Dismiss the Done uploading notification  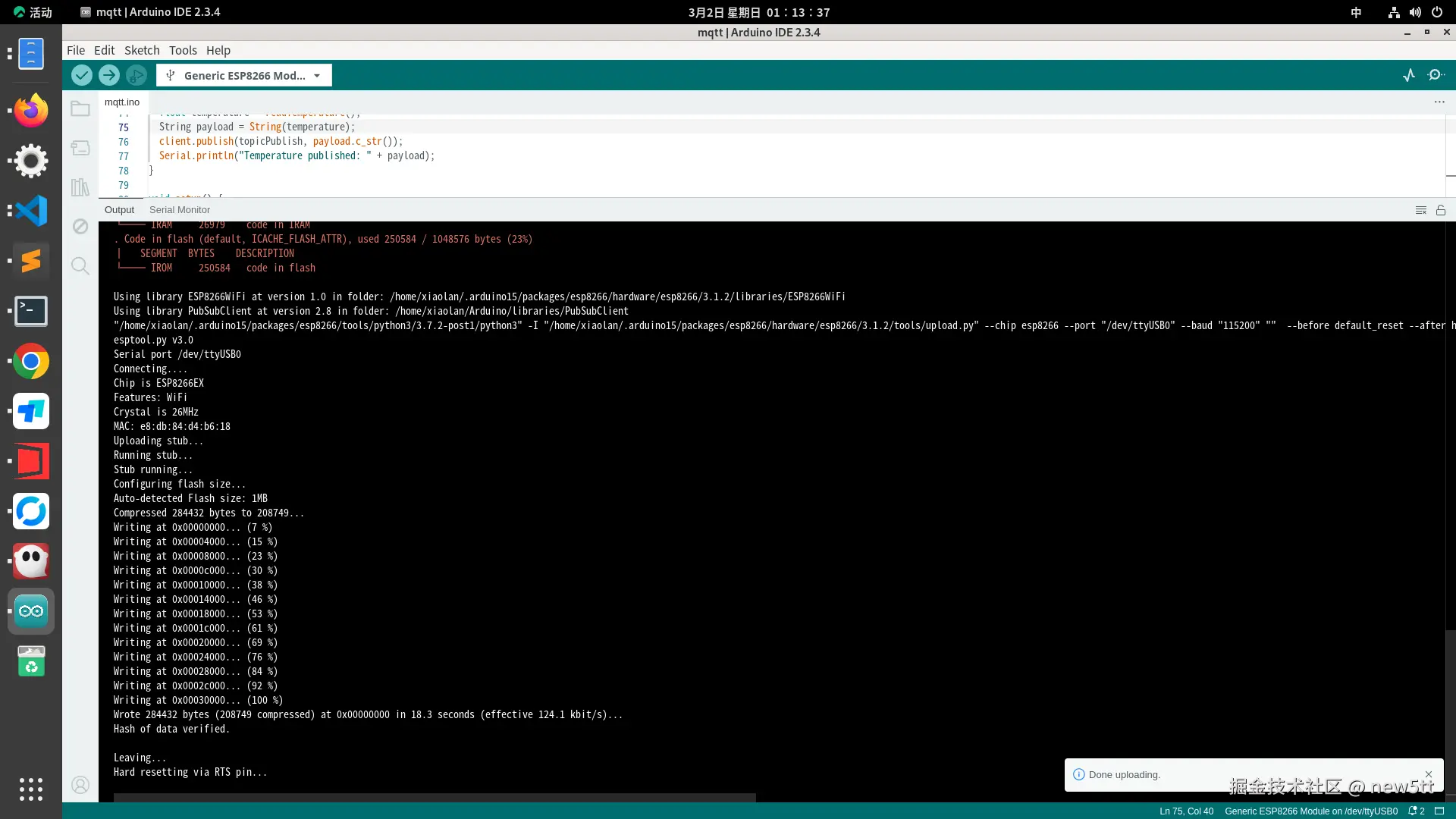pyautogui.click(x=1429, y=774)
